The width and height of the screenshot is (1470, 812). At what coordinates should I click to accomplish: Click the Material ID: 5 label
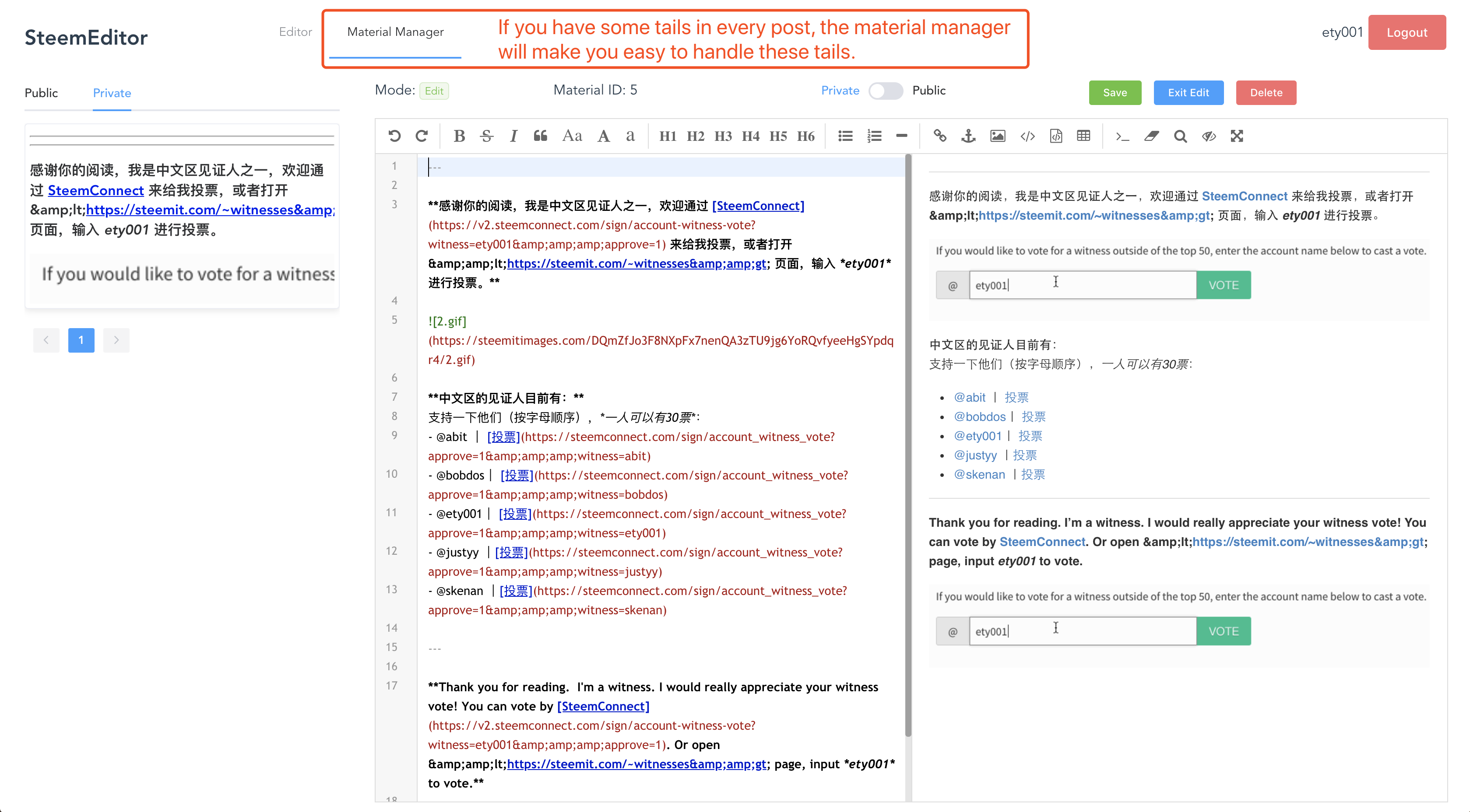click(x=595, y=90)
